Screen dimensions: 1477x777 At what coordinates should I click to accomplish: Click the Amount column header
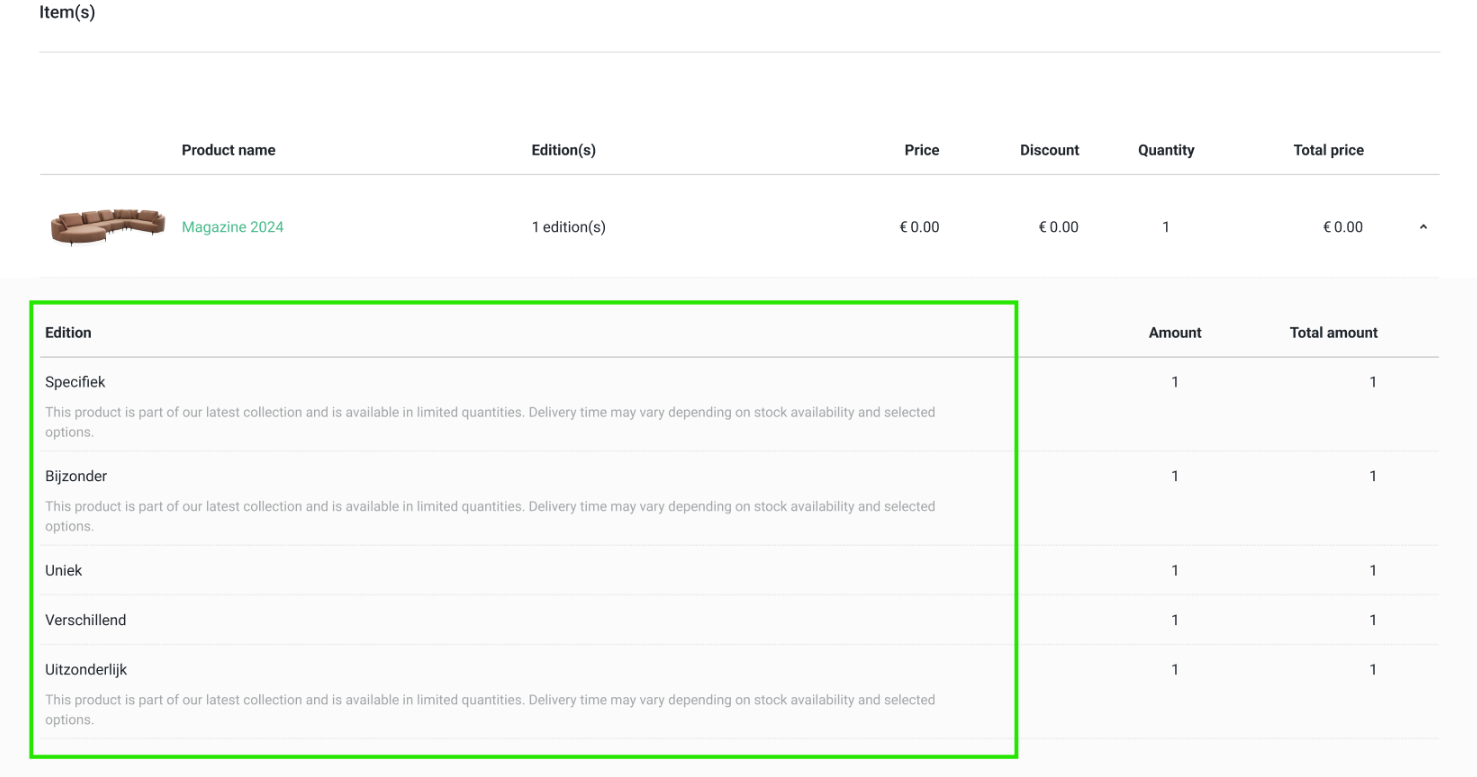click(1175, 332)
